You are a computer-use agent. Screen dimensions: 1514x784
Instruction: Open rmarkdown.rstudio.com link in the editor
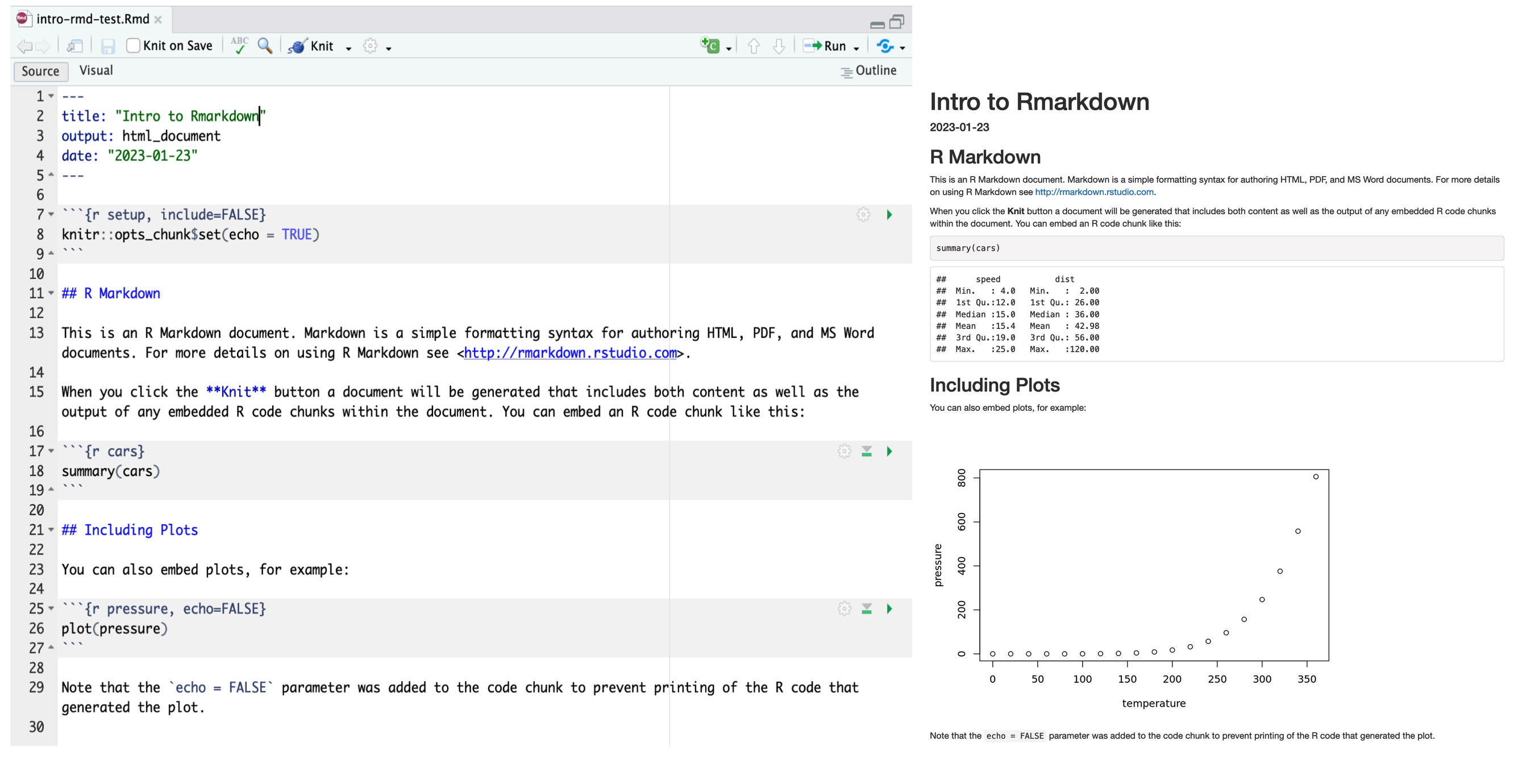point(570,353)
